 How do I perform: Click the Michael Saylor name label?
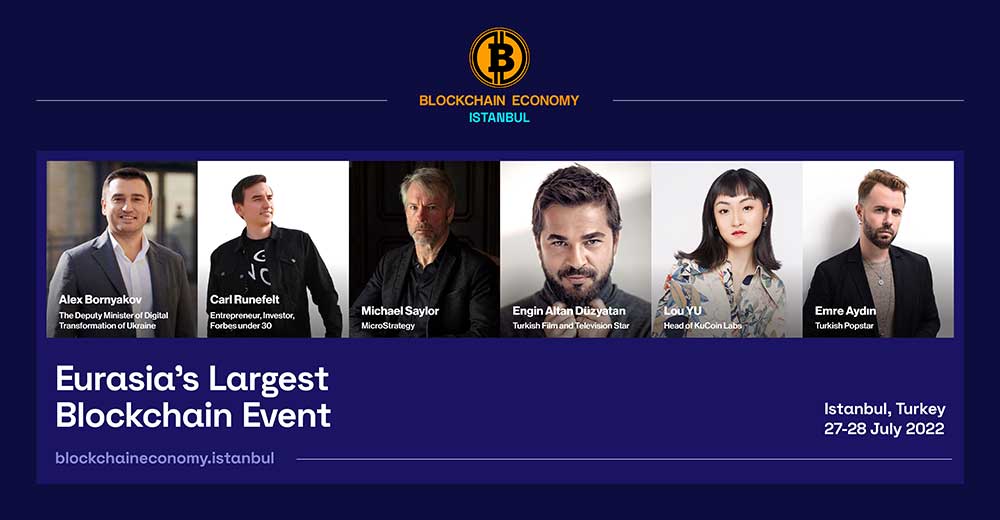(x=400, y=311)
